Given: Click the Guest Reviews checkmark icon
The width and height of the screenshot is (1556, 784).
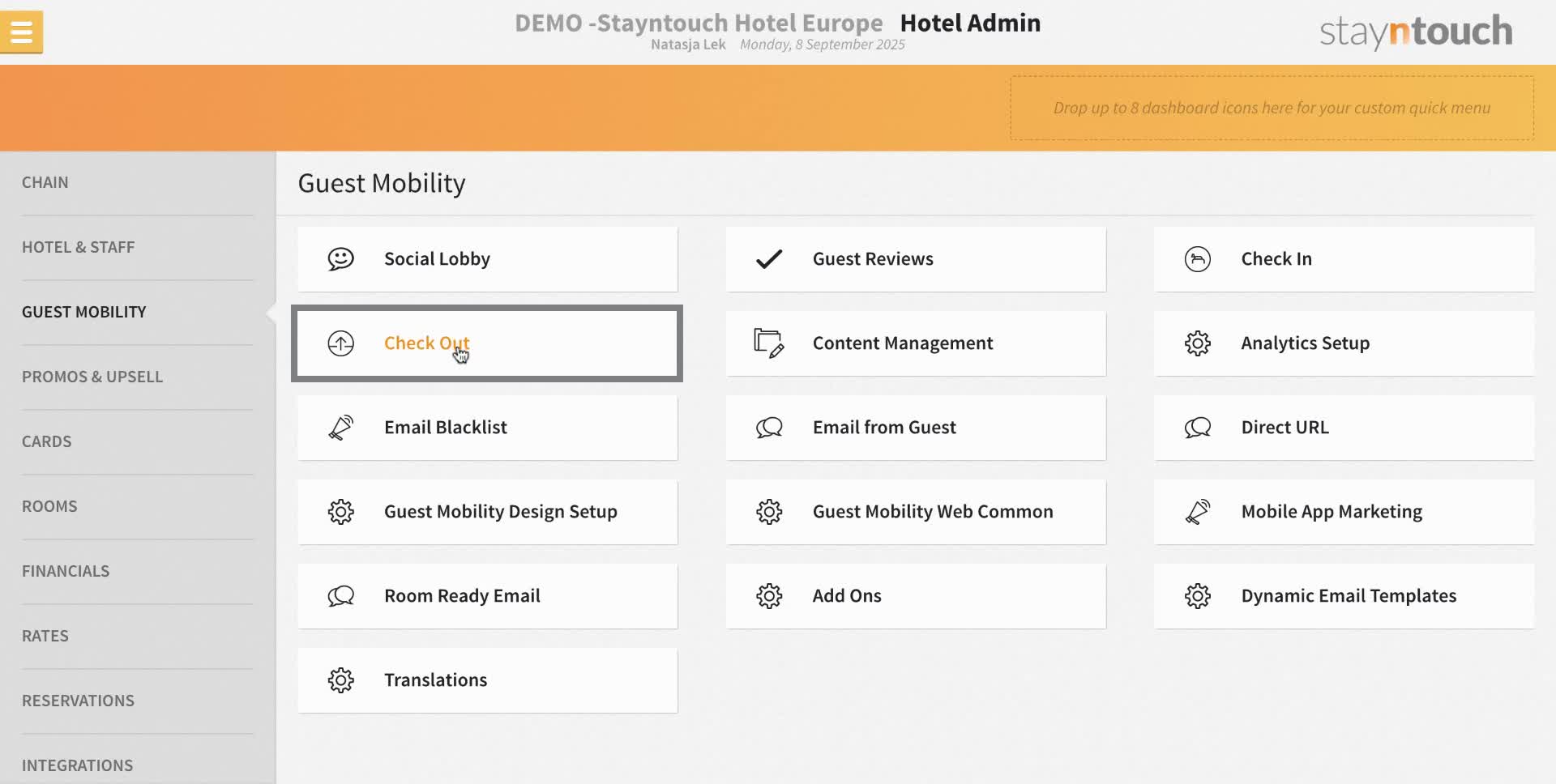Looking at the screenshot, I should (x=769, y=258).
